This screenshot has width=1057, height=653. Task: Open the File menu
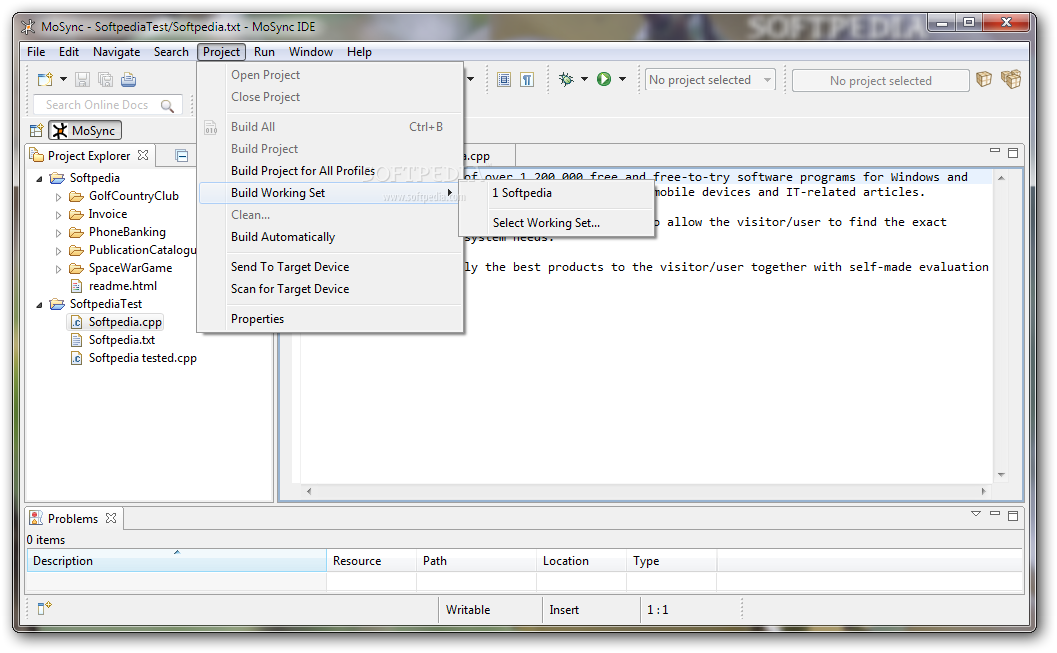tap(36, 52)
